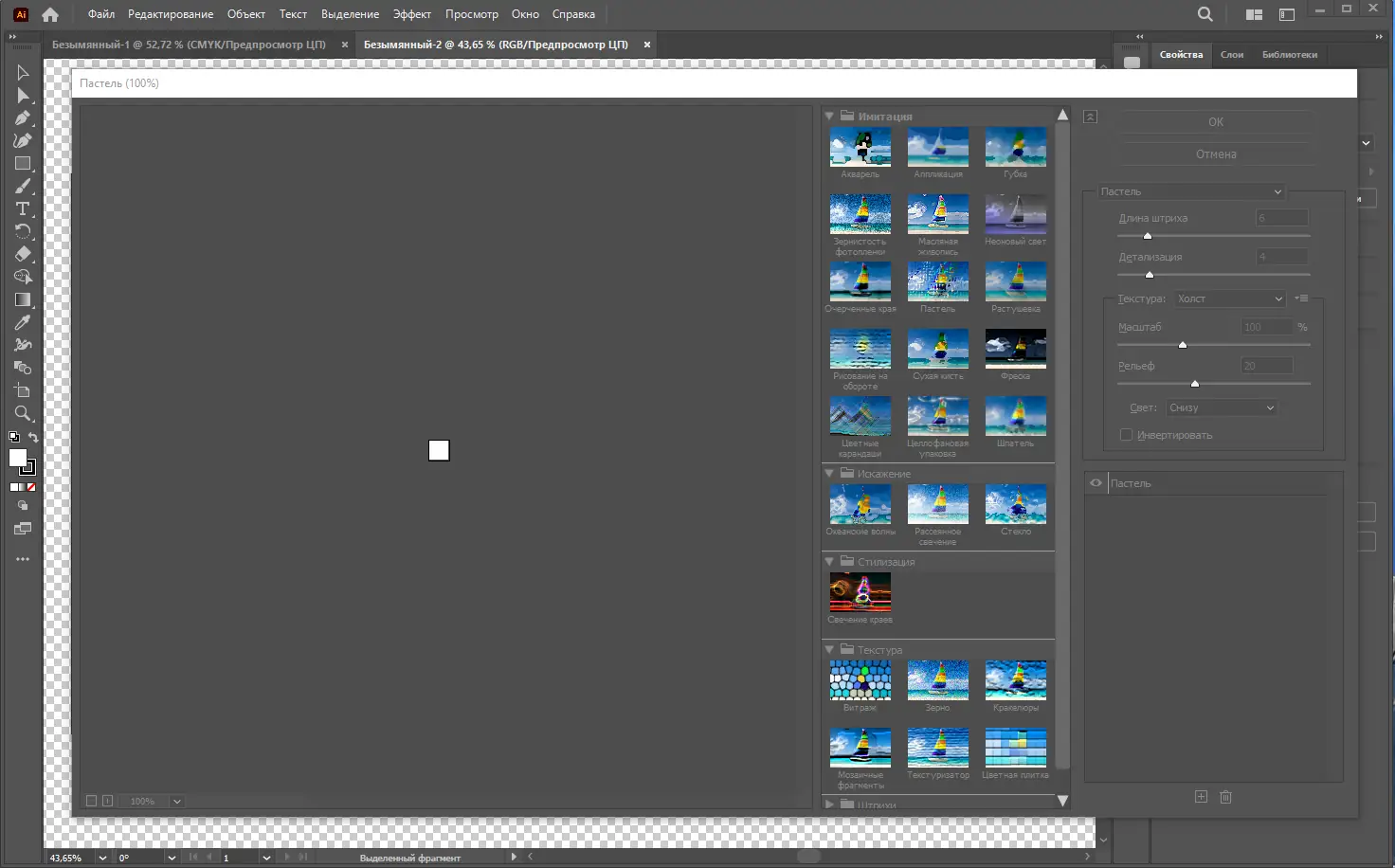This screenshot has width=1395, height=868.
Task: Collapse the Стилизация folder
Action: (x=829, y=562)
